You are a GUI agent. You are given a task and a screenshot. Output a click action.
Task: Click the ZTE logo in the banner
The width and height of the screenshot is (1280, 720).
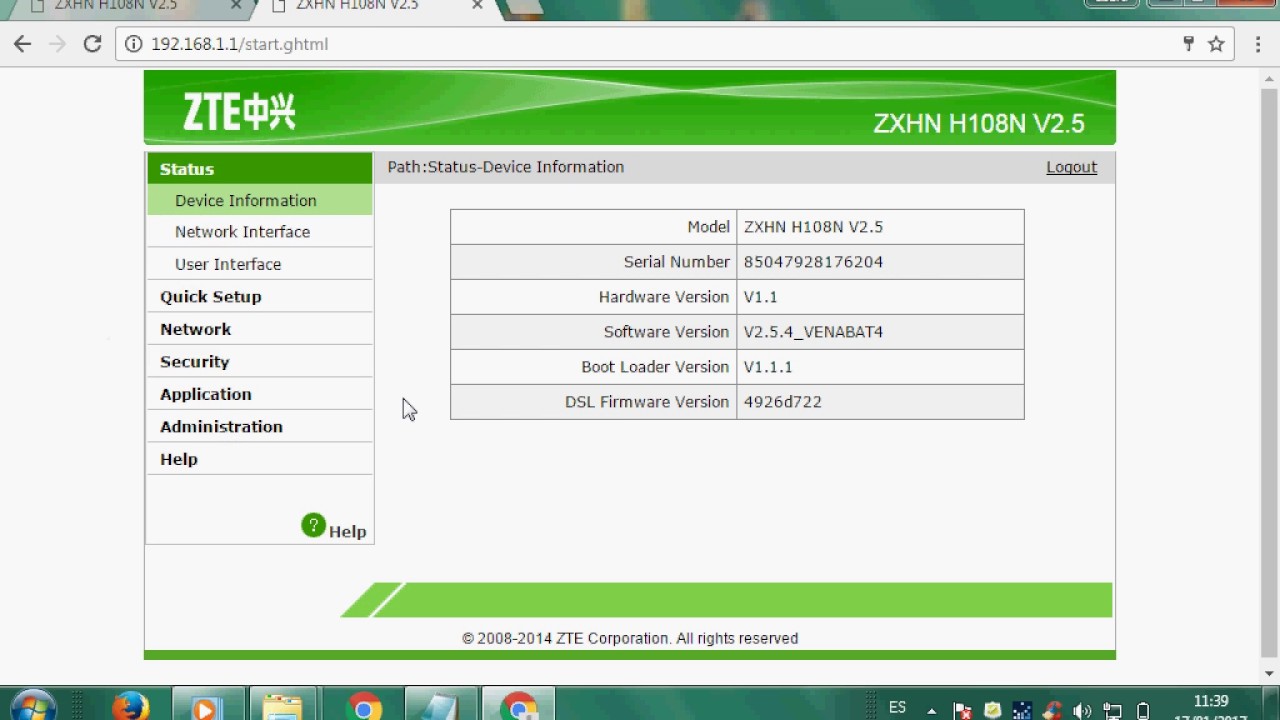[239, 112]
